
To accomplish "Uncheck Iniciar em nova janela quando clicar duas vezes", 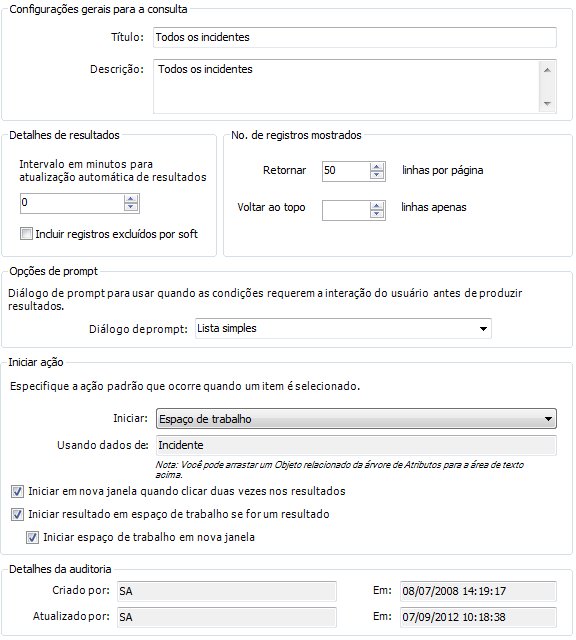I will [17, 491].
